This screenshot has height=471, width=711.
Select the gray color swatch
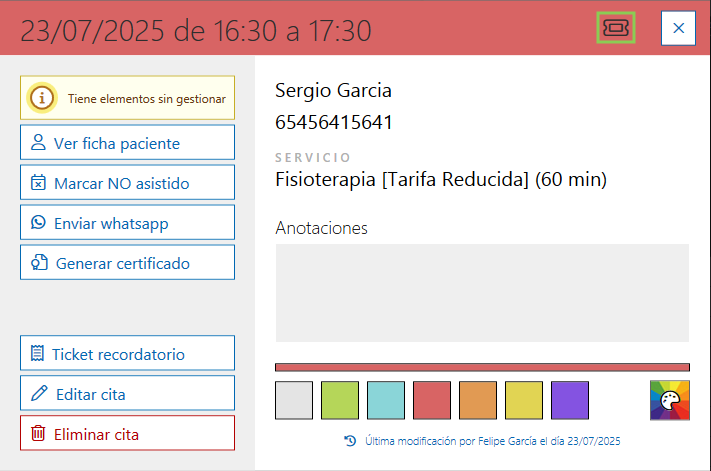[x=294, y=400]
